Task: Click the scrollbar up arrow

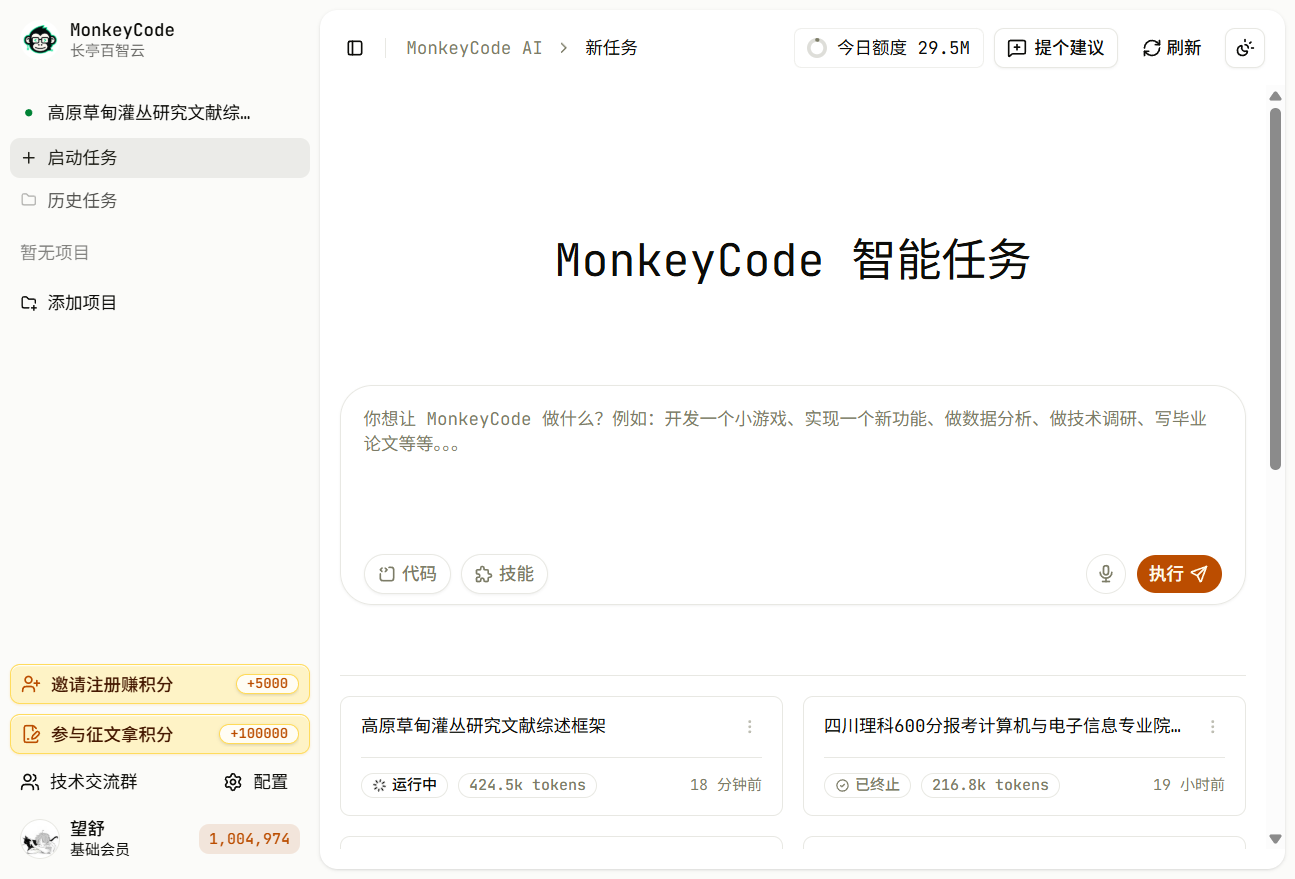Action: 1275,96
